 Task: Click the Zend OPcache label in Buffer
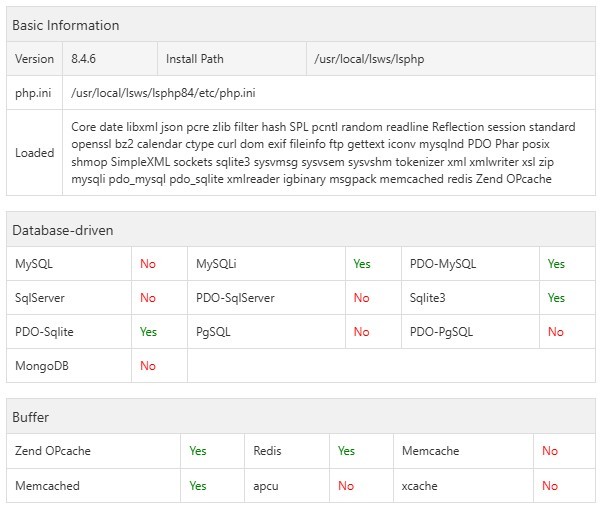coord(53,451)
